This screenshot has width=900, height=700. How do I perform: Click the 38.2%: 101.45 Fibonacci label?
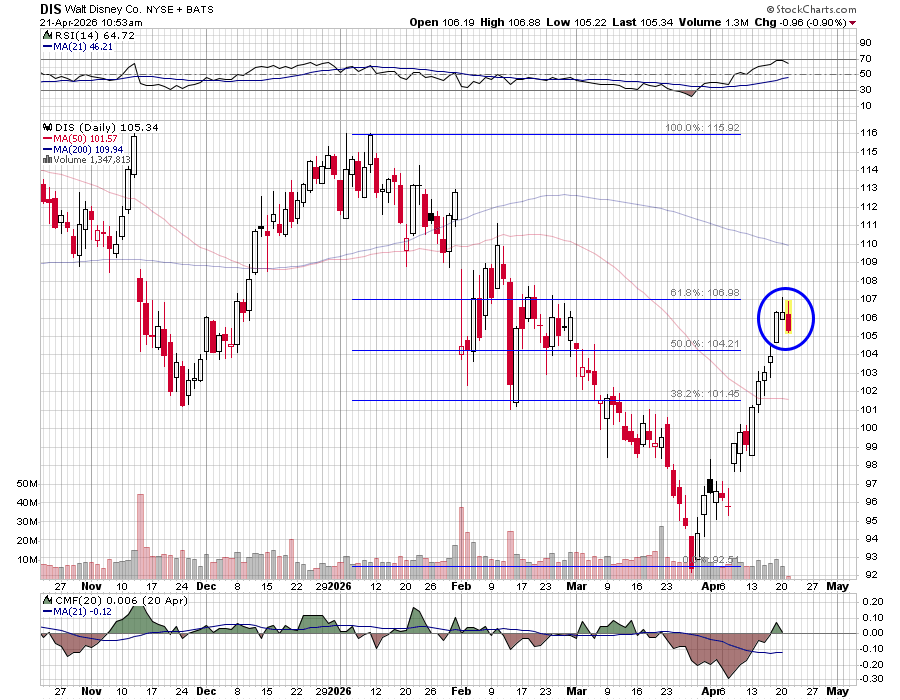[705, 394]
